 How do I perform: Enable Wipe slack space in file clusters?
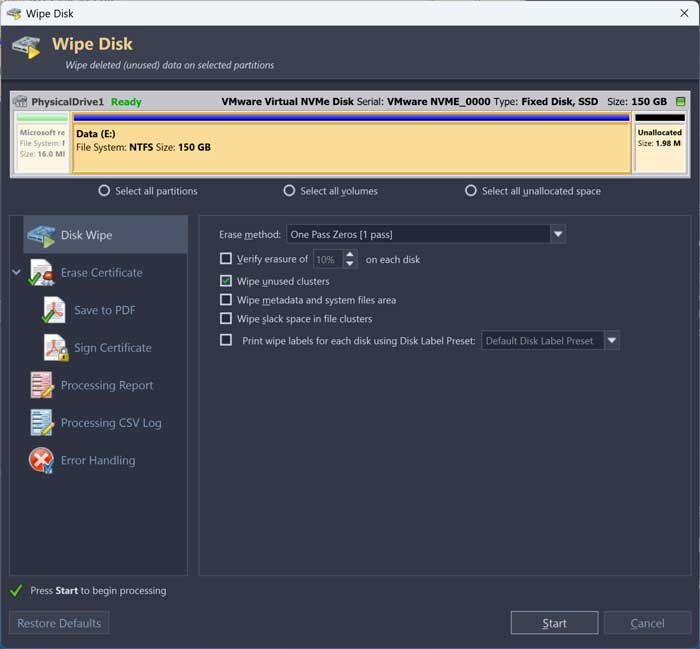click(226, 318)
